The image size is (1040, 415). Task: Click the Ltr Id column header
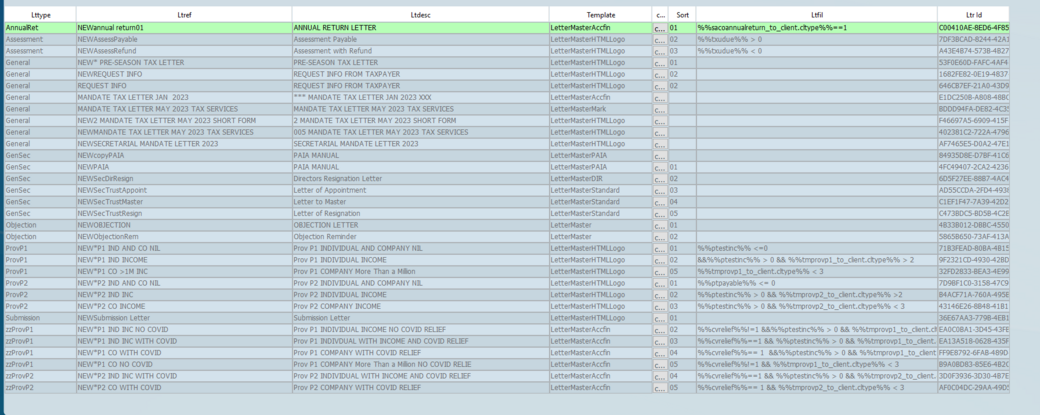point(987,15)
